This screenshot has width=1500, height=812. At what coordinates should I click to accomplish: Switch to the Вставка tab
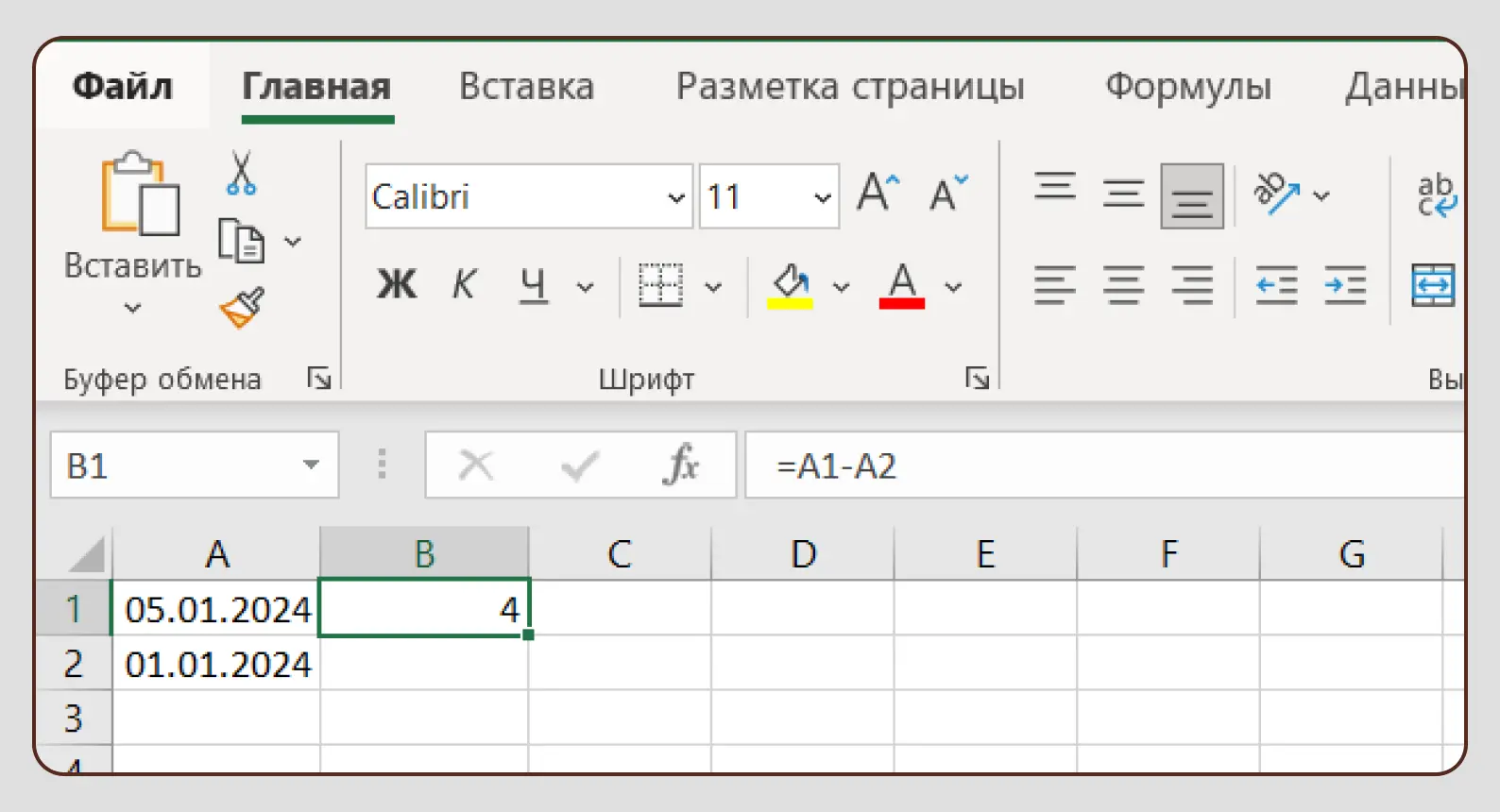[x=526, y=86]
